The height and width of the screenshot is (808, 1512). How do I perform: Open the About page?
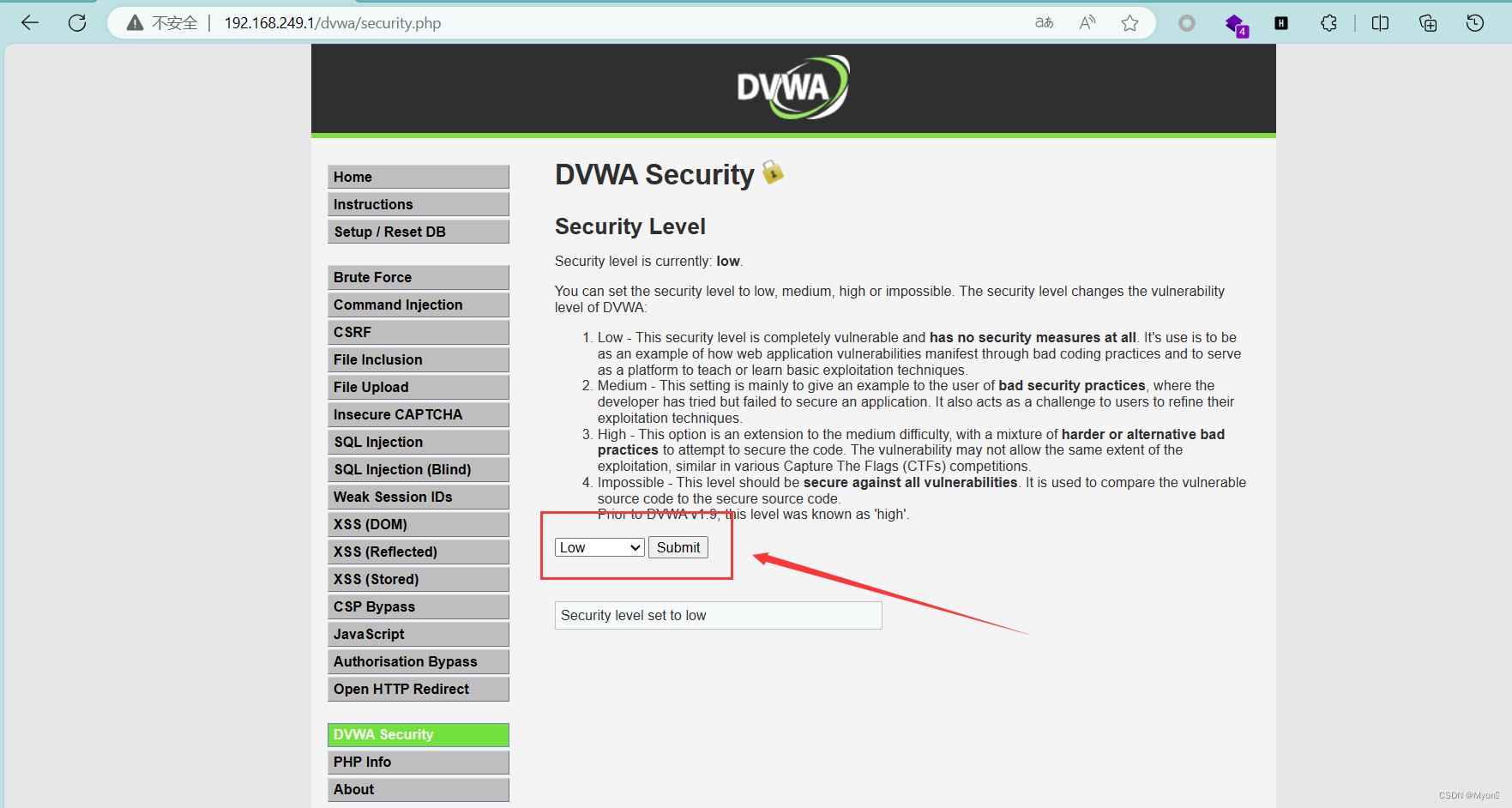(419, 789)
